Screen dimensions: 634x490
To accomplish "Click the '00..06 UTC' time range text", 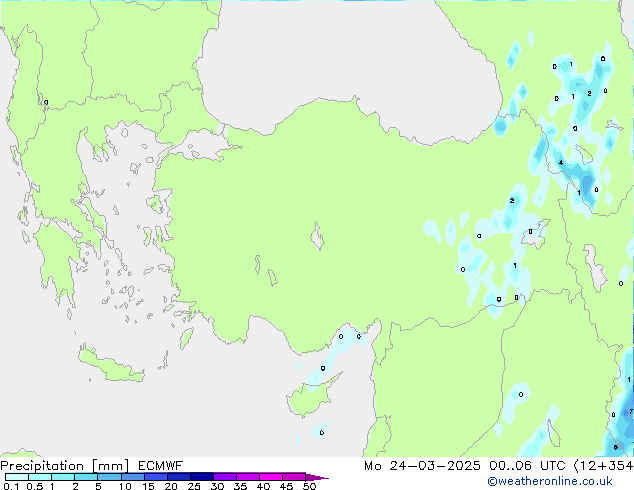I will (527, 466).
